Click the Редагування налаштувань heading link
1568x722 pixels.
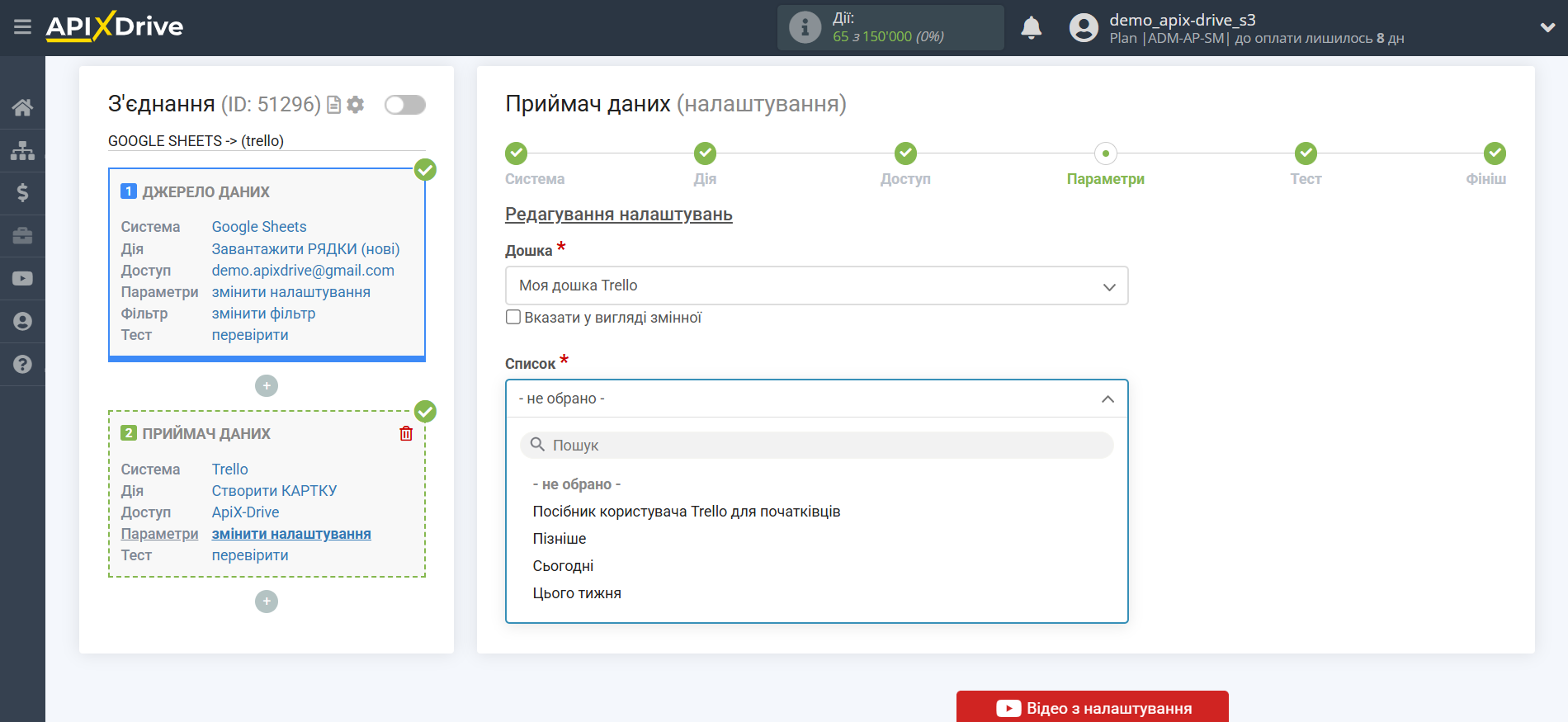coord(619,215)
